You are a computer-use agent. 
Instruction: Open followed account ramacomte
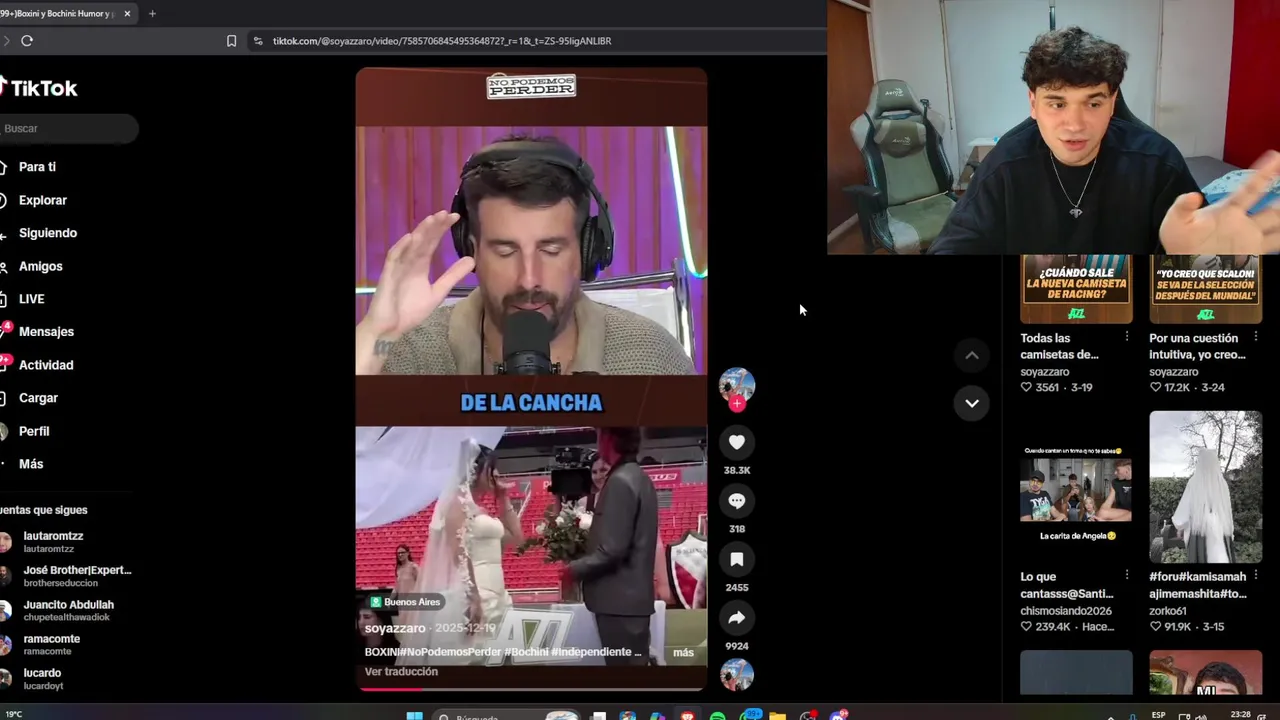pyautogui.click(x=51, y=644)
